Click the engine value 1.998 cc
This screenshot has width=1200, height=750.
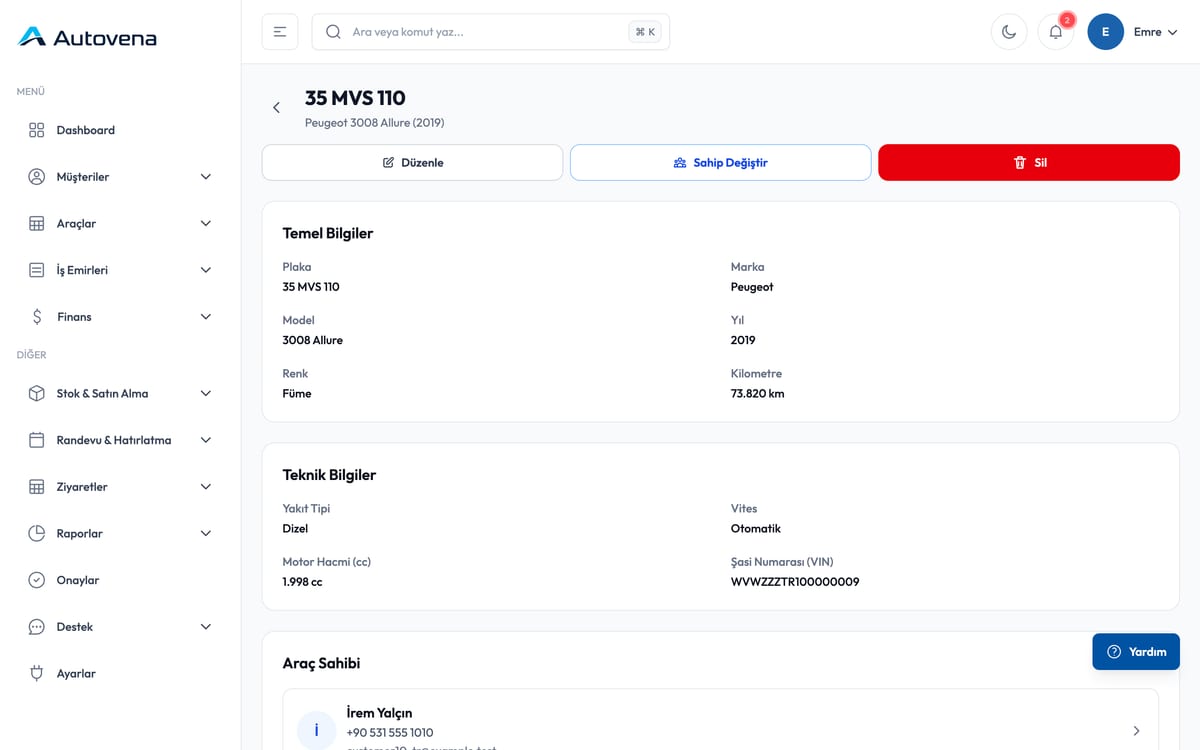coord(302,582)
